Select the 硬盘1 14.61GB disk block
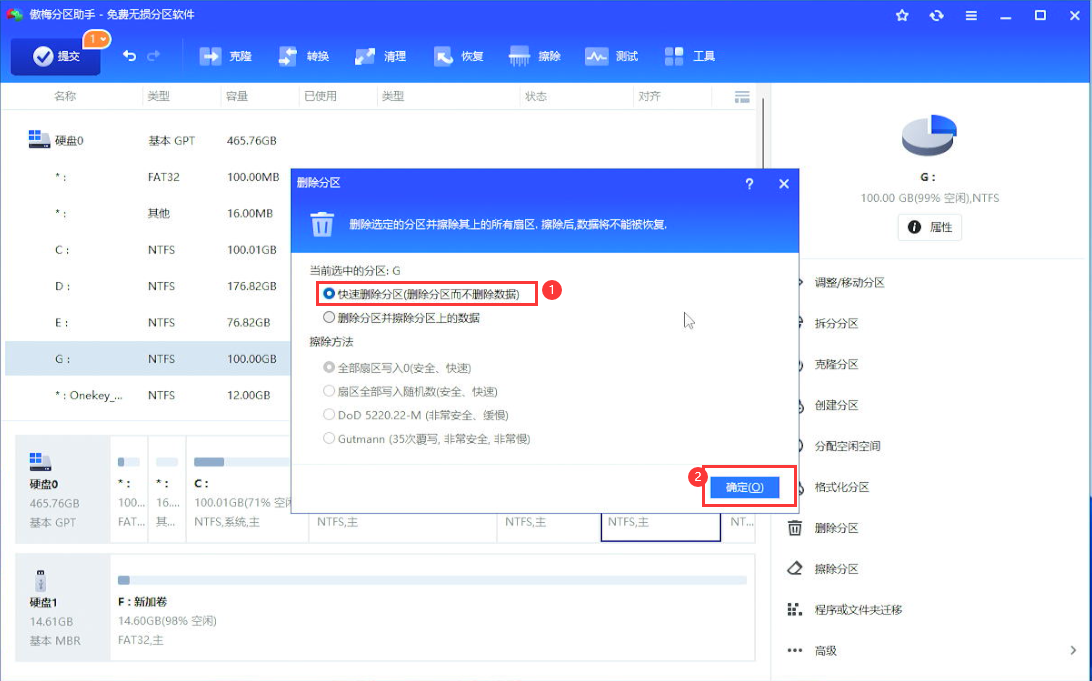The height and width of the screenshot is (681, 1092). tap(63, 608)
